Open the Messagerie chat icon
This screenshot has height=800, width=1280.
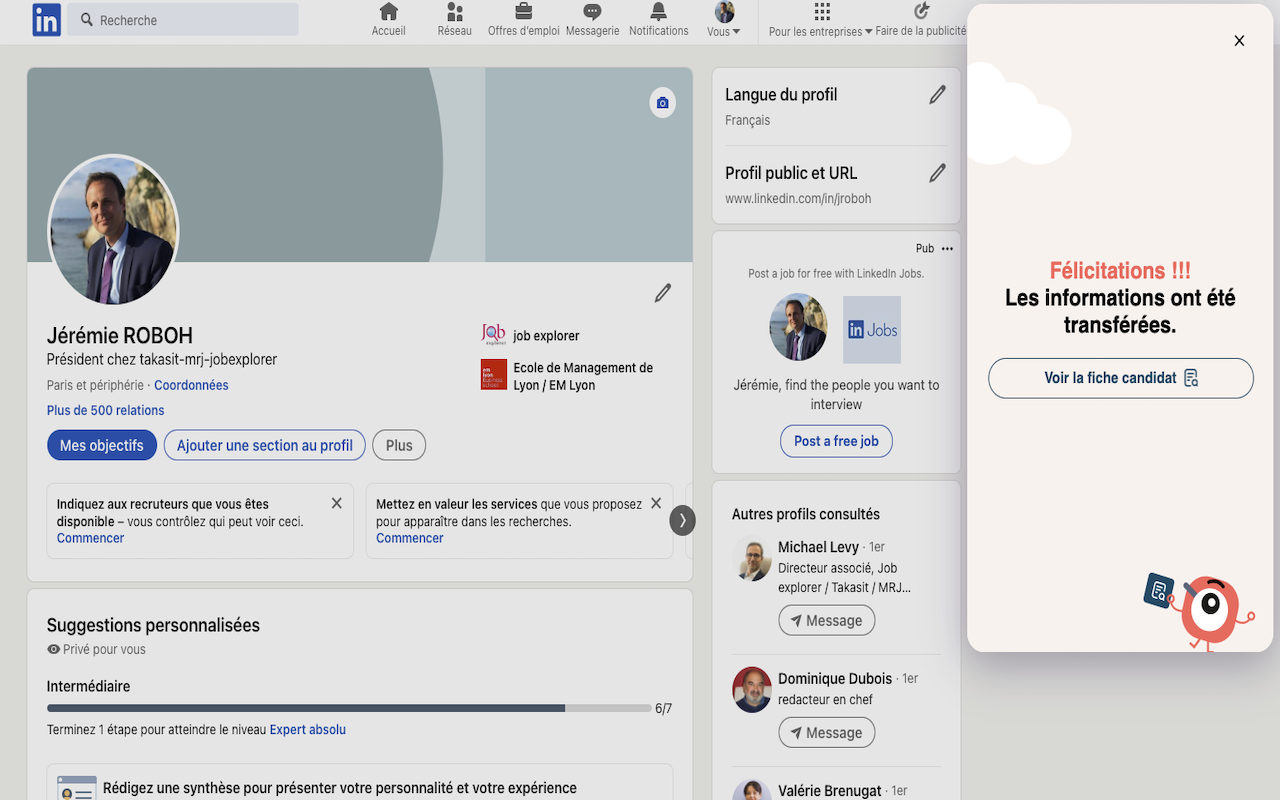click(x=592, y=13)
